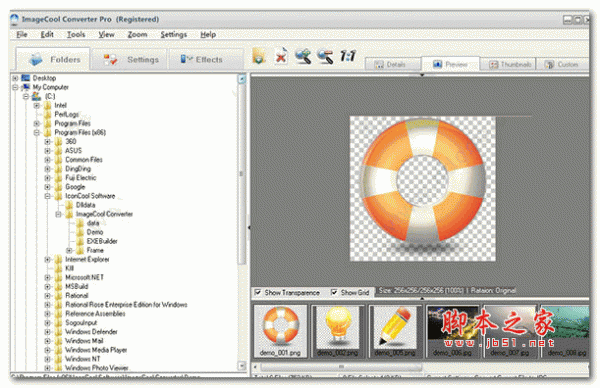Collapse the ImageCool Converter node
600x388 pixels.
(58, 214)
